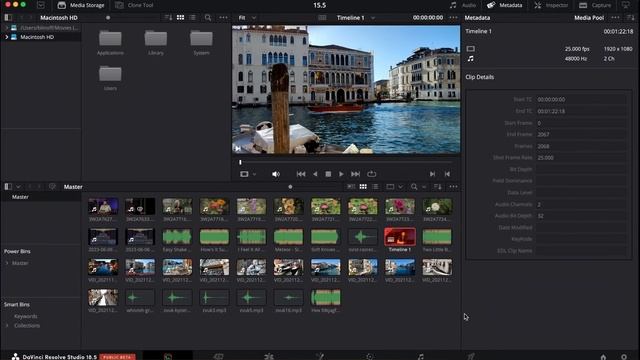
Task: Switch to the Edit page tab
Action: [269, 356]
